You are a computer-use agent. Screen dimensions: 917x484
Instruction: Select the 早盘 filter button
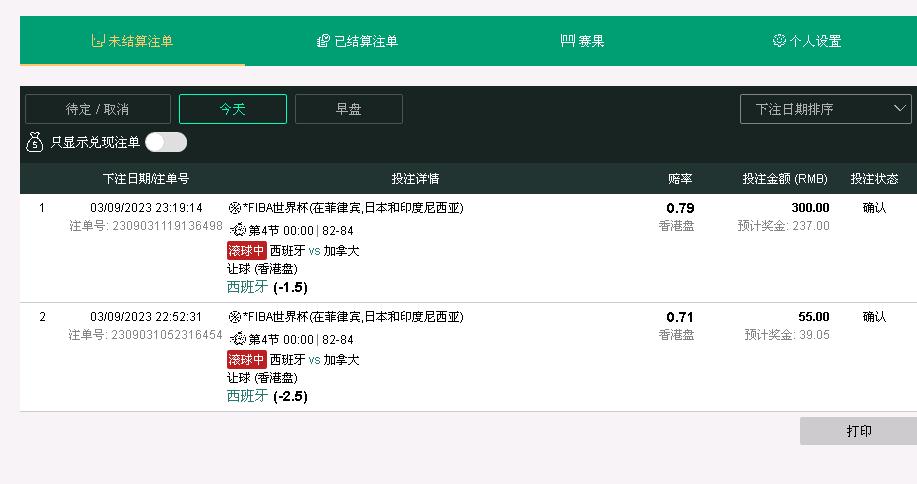pyautogui.click(x=349, y=109)
